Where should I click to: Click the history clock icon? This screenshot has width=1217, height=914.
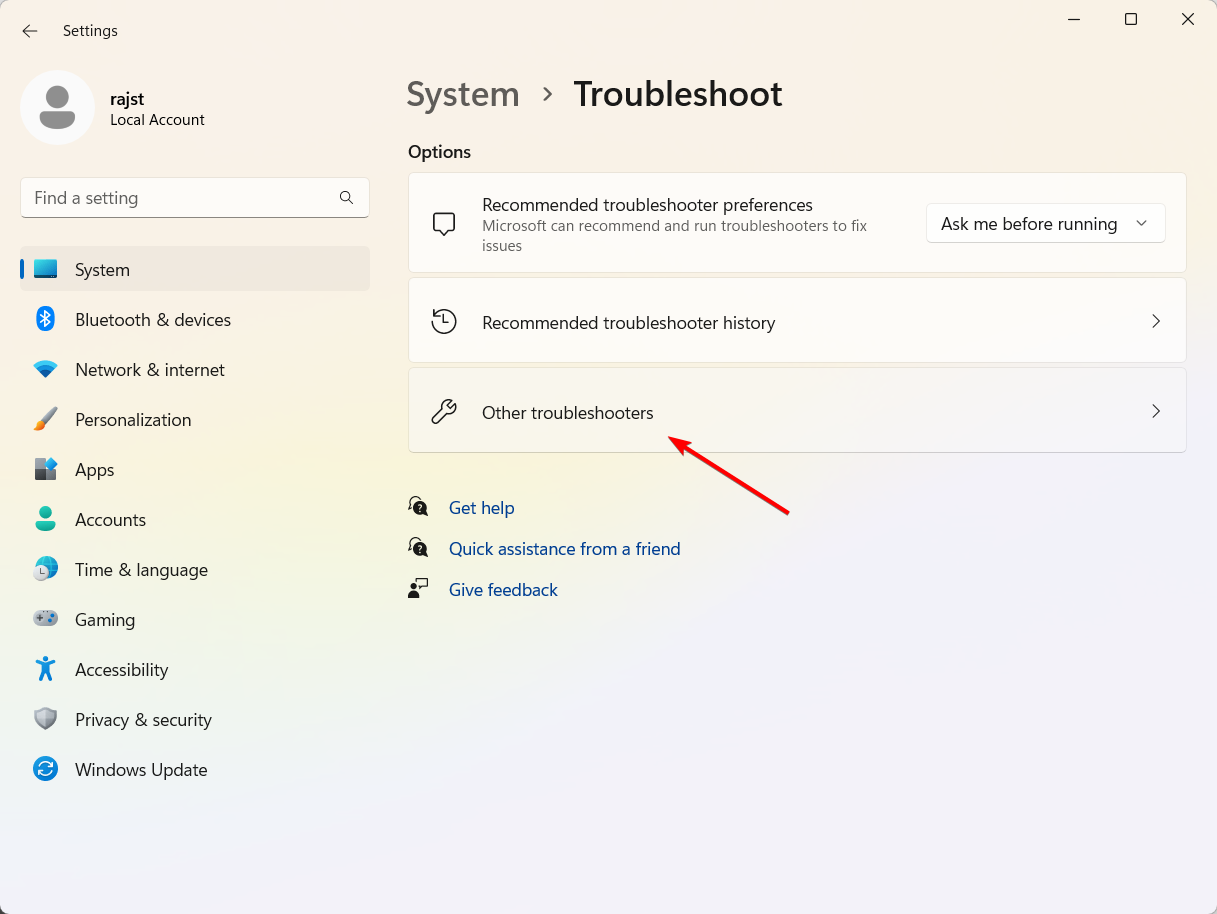point(444,321)
